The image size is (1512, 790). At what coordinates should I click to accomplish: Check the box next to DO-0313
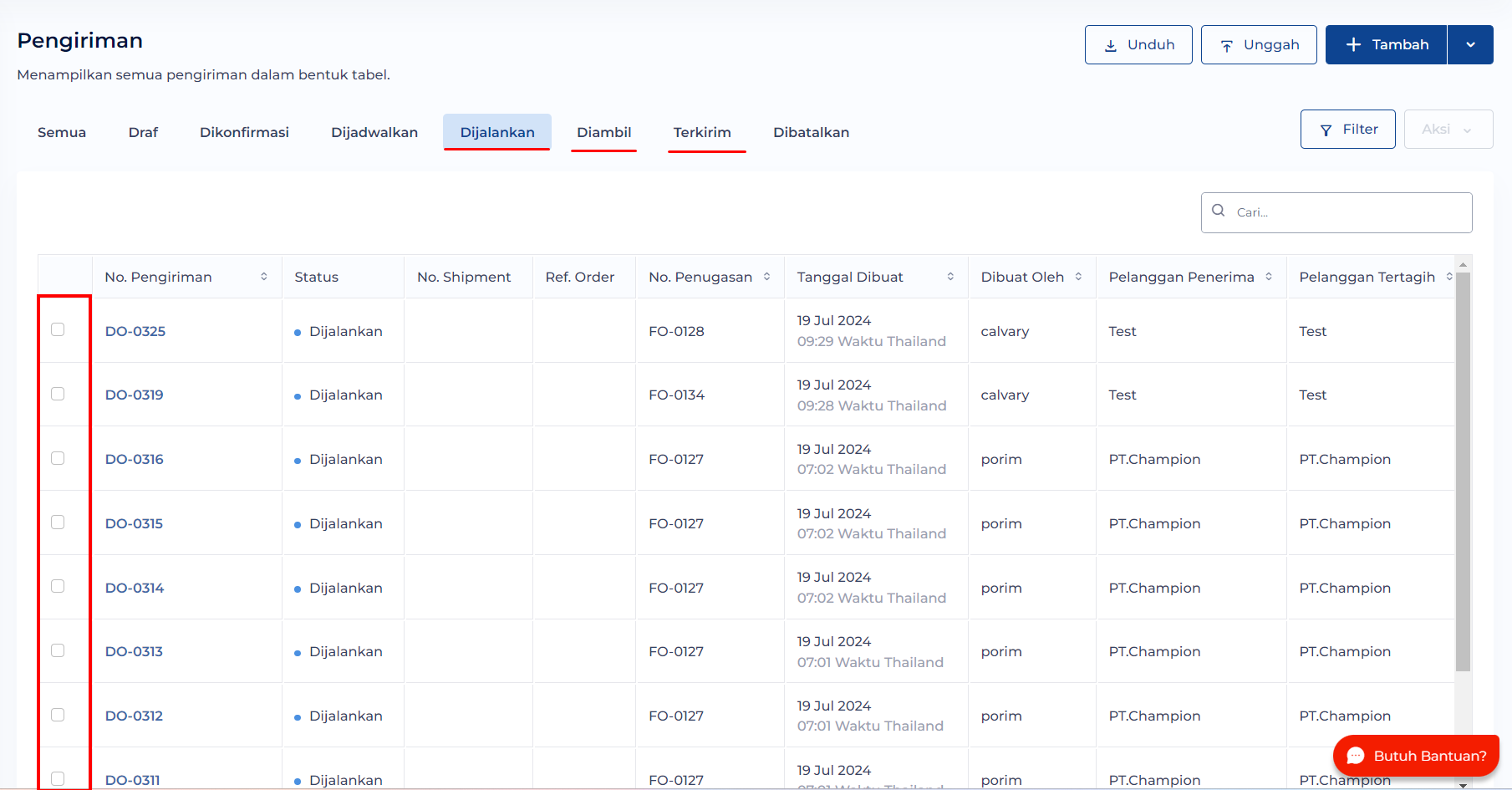tap(58, 650)
